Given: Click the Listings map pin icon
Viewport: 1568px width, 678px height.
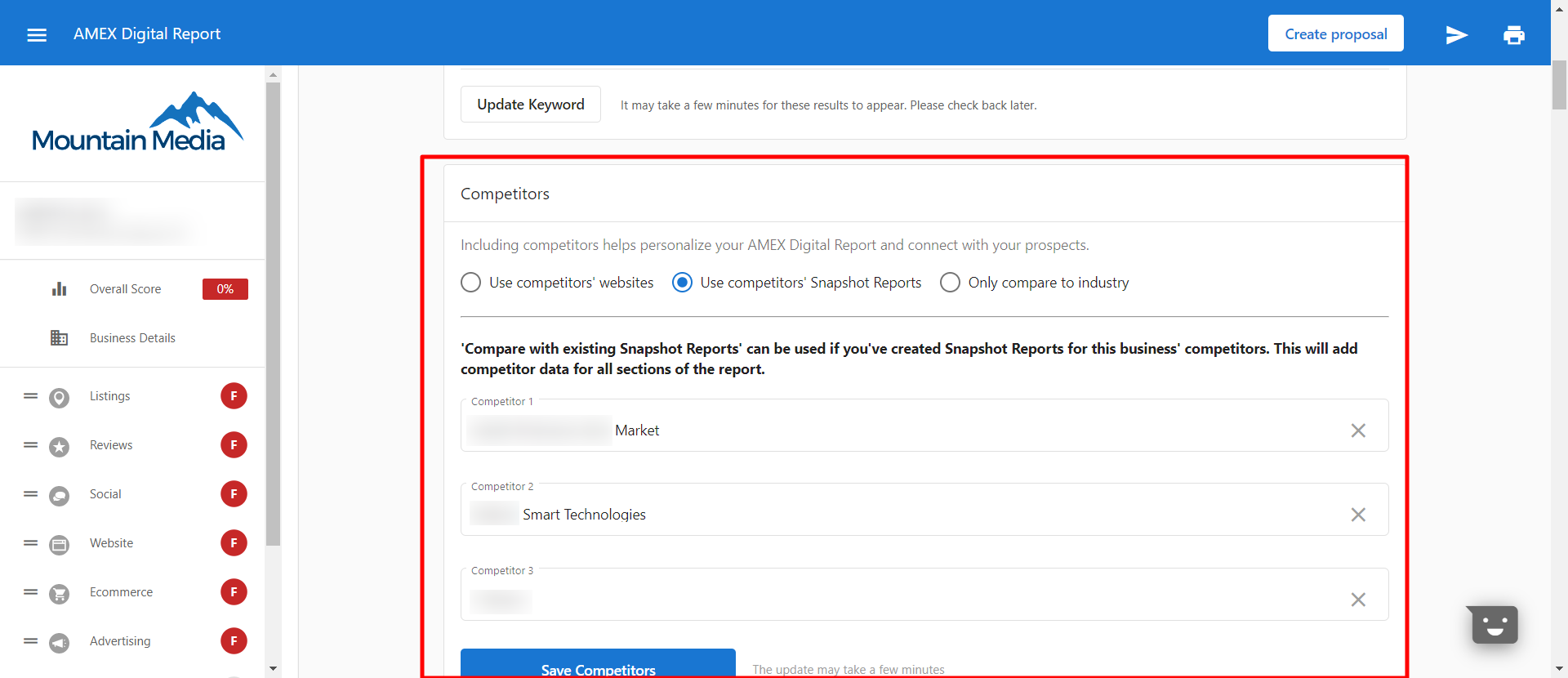Looking at the screenshot, I should pos(59,398).
